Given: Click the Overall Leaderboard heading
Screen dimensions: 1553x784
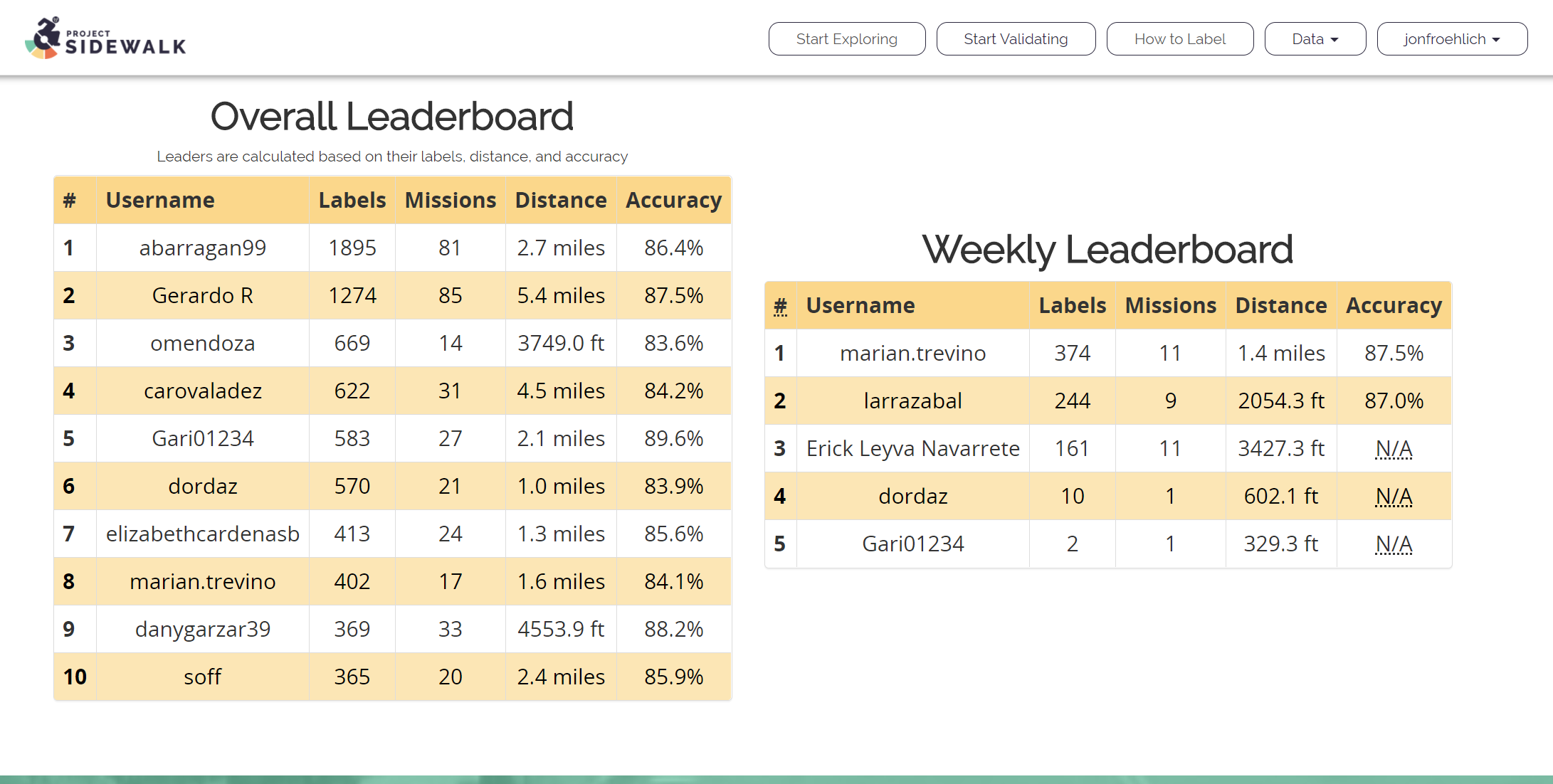Looking at the screenshot, I should tap(392, 116).
